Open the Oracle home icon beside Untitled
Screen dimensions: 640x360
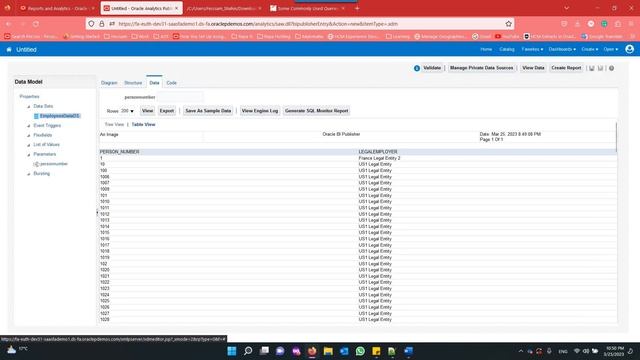9,49
